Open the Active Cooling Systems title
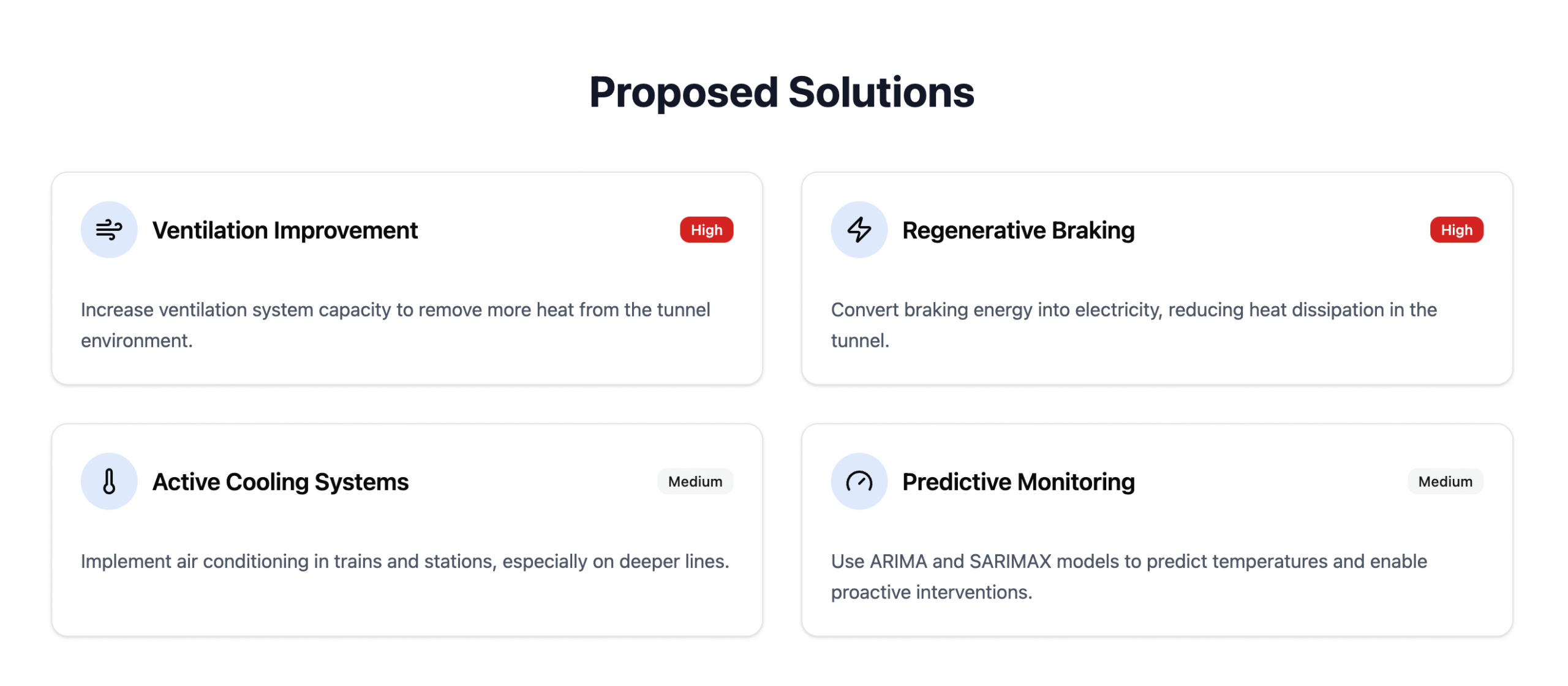The image size is (1568, 686). 281,482
